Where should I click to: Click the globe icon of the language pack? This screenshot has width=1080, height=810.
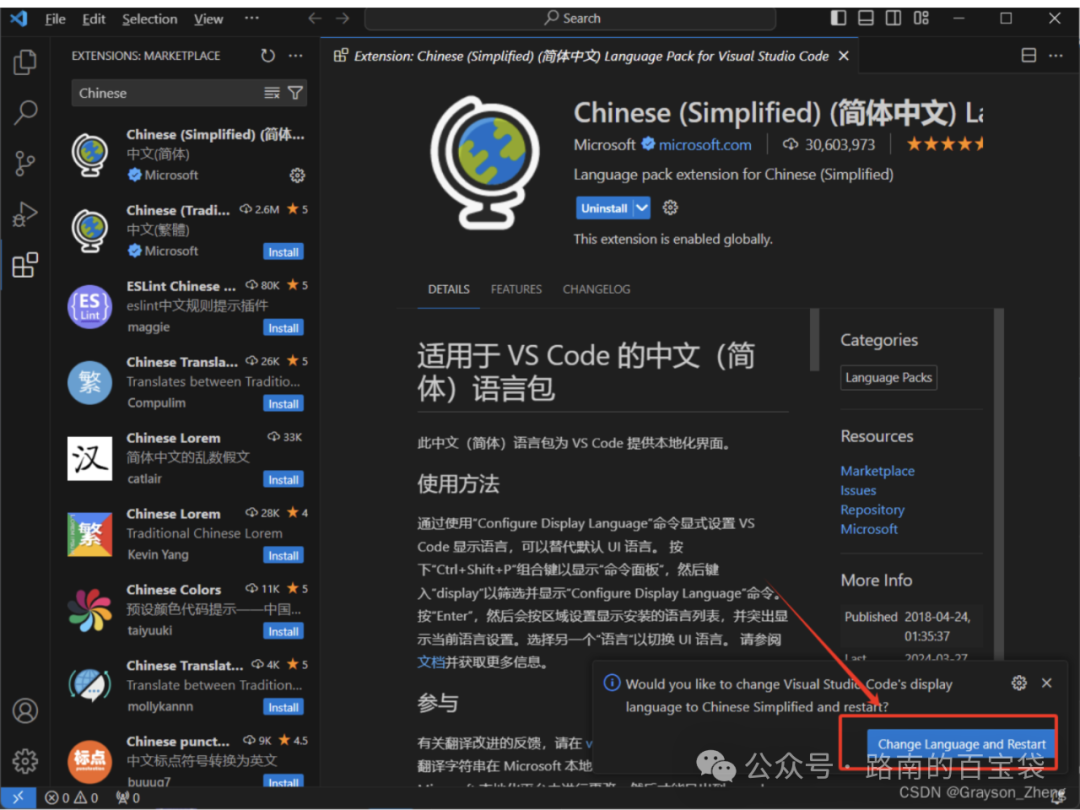(486, 163)
